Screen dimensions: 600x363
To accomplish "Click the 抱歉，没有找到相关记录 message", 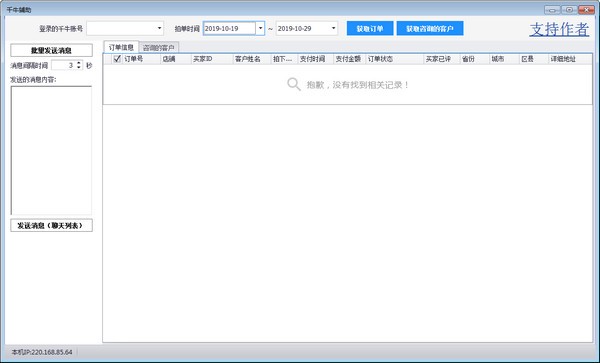I will click(358, 85).
